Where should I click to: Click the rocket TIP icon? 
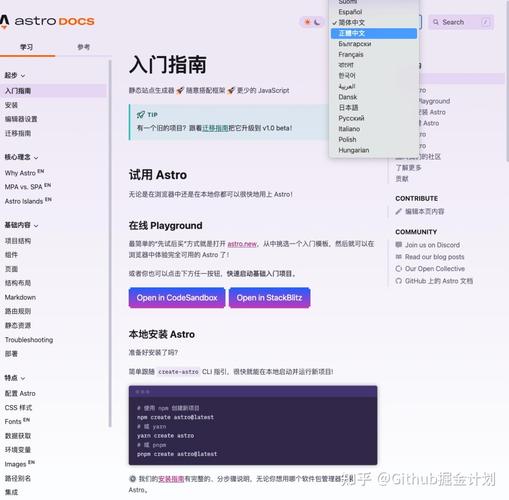[141, 115]
